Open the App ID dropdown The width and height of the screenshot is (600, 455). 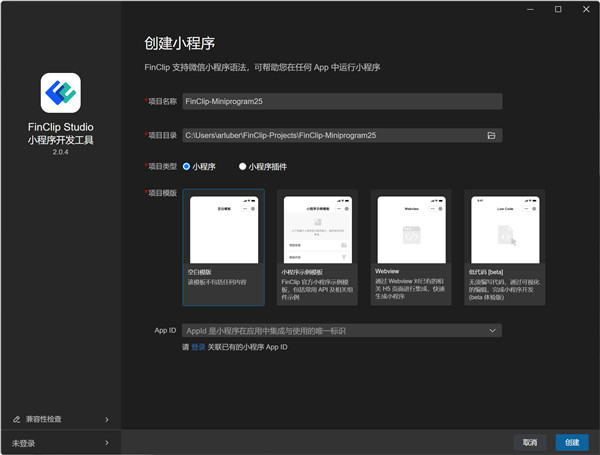click(x=342, y=331)
